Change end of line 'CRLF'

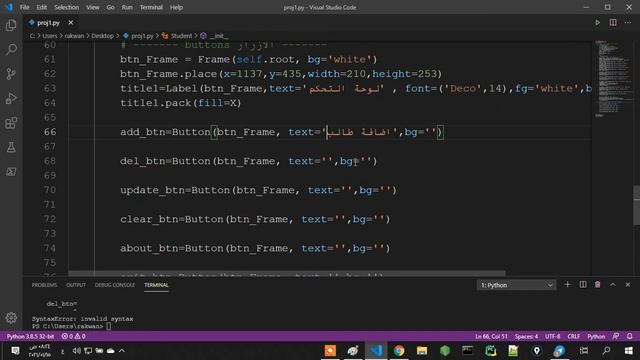[573, 336]
